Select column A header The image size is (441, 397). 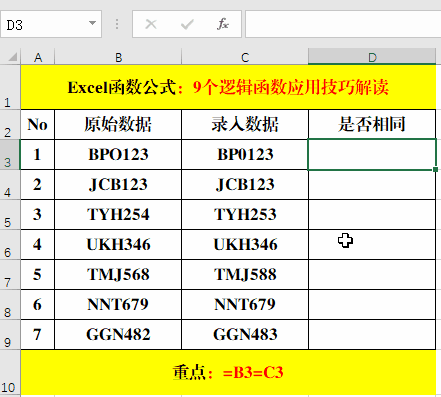pyautogui.click(x=38, y=57)
